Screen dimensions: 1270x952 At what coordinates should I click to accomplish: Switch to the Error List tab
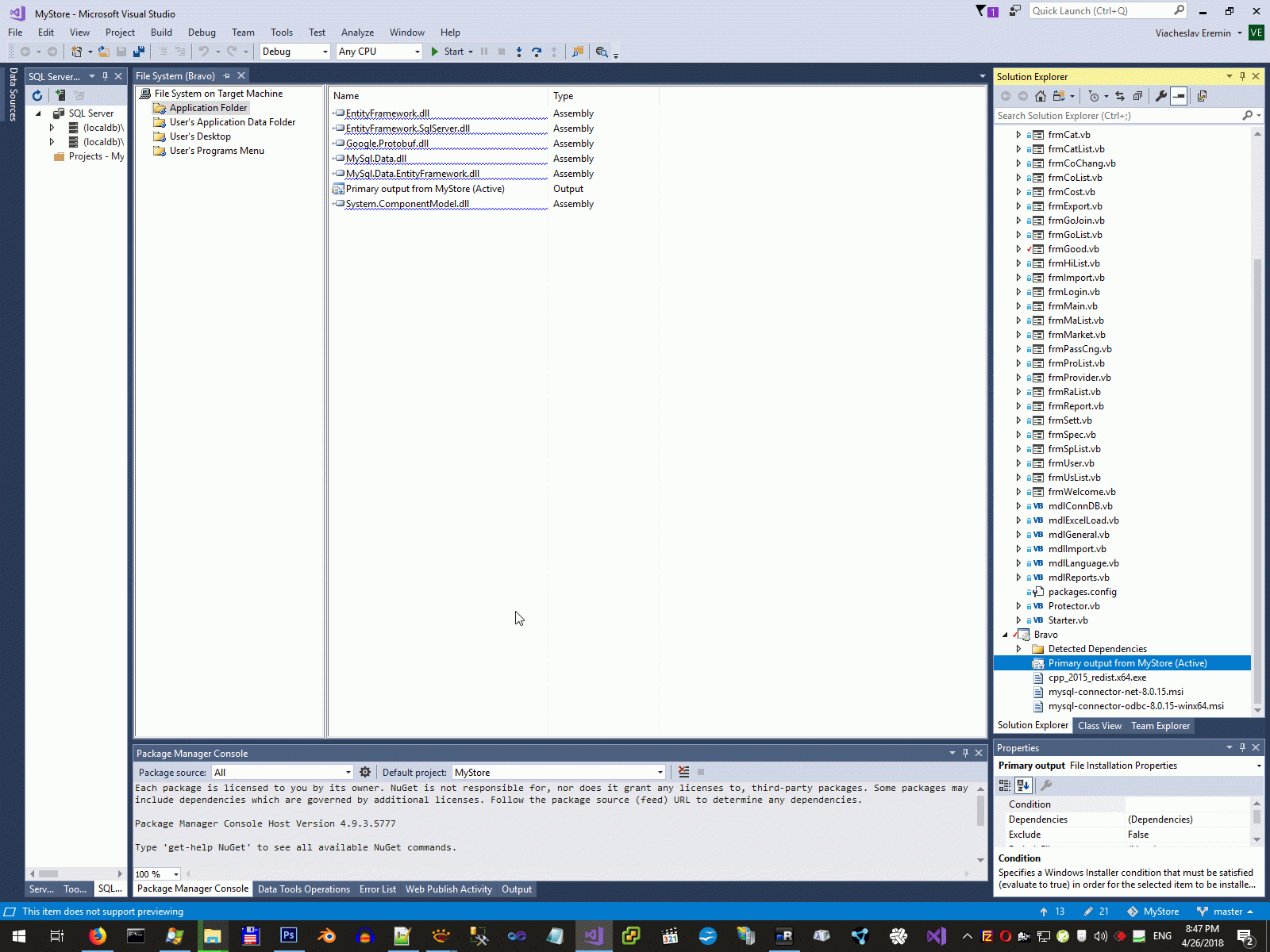(x=378, y=889)
